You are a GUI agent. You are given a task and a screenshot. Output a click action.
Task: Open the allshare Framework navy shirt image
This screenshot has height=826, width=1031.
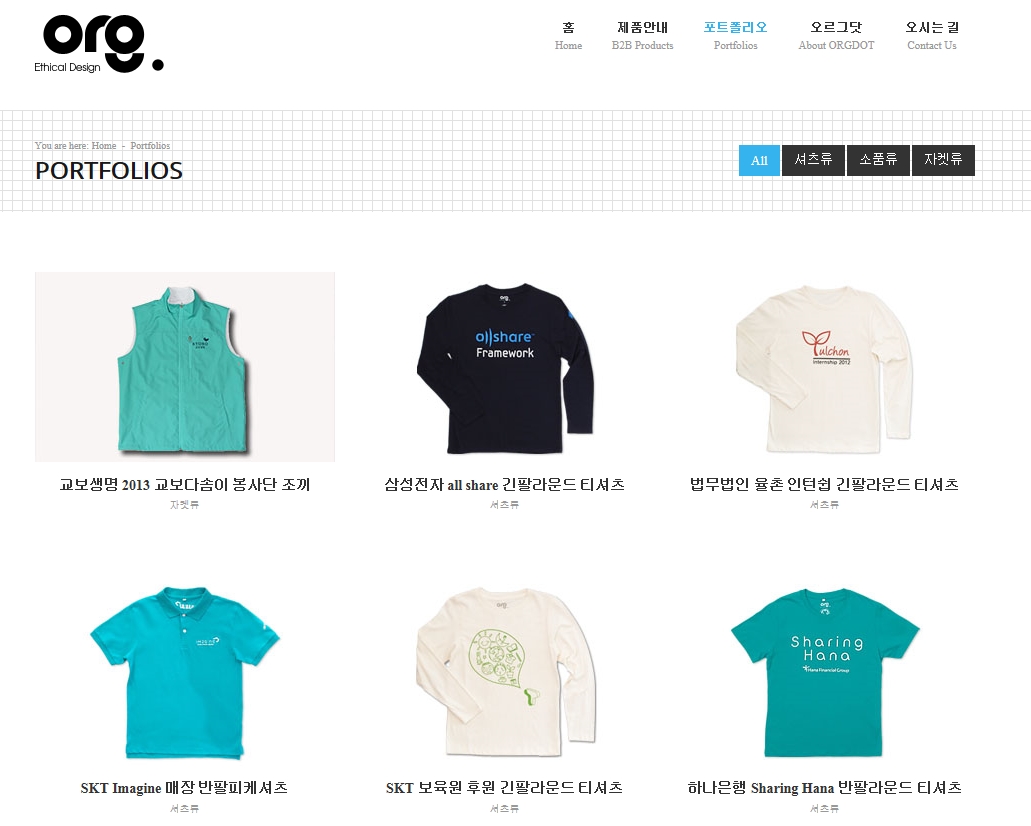[505, 367]
